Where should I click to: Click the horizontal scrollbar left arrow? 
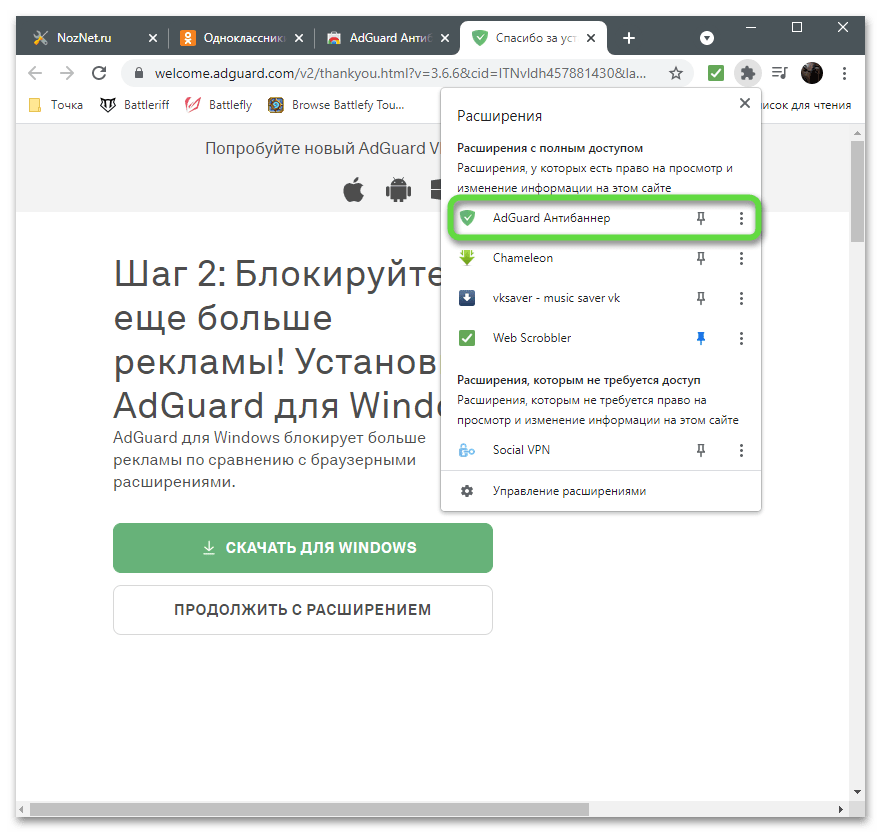tap(21, 809)
